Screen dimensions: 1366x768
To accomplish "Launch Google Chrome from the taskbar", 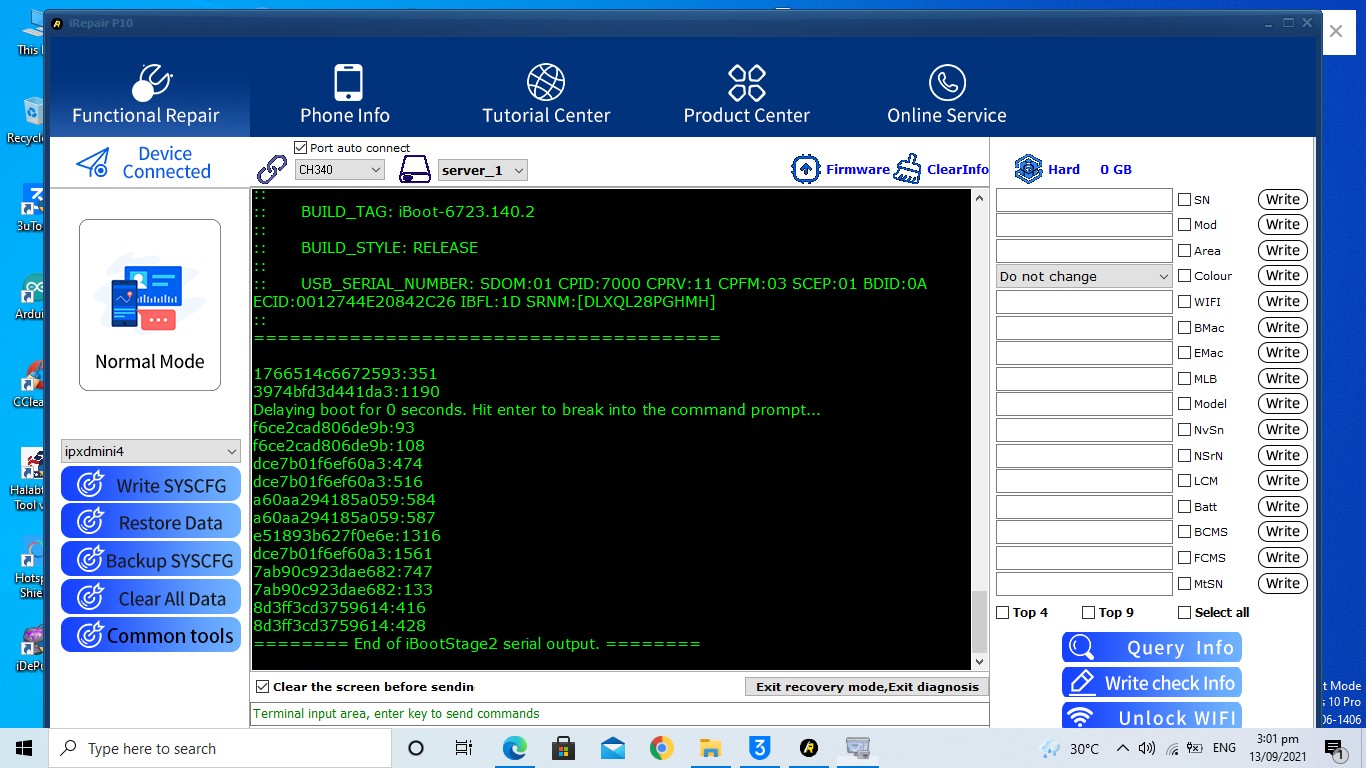I will pyautogui.click(x=661, y=748).
